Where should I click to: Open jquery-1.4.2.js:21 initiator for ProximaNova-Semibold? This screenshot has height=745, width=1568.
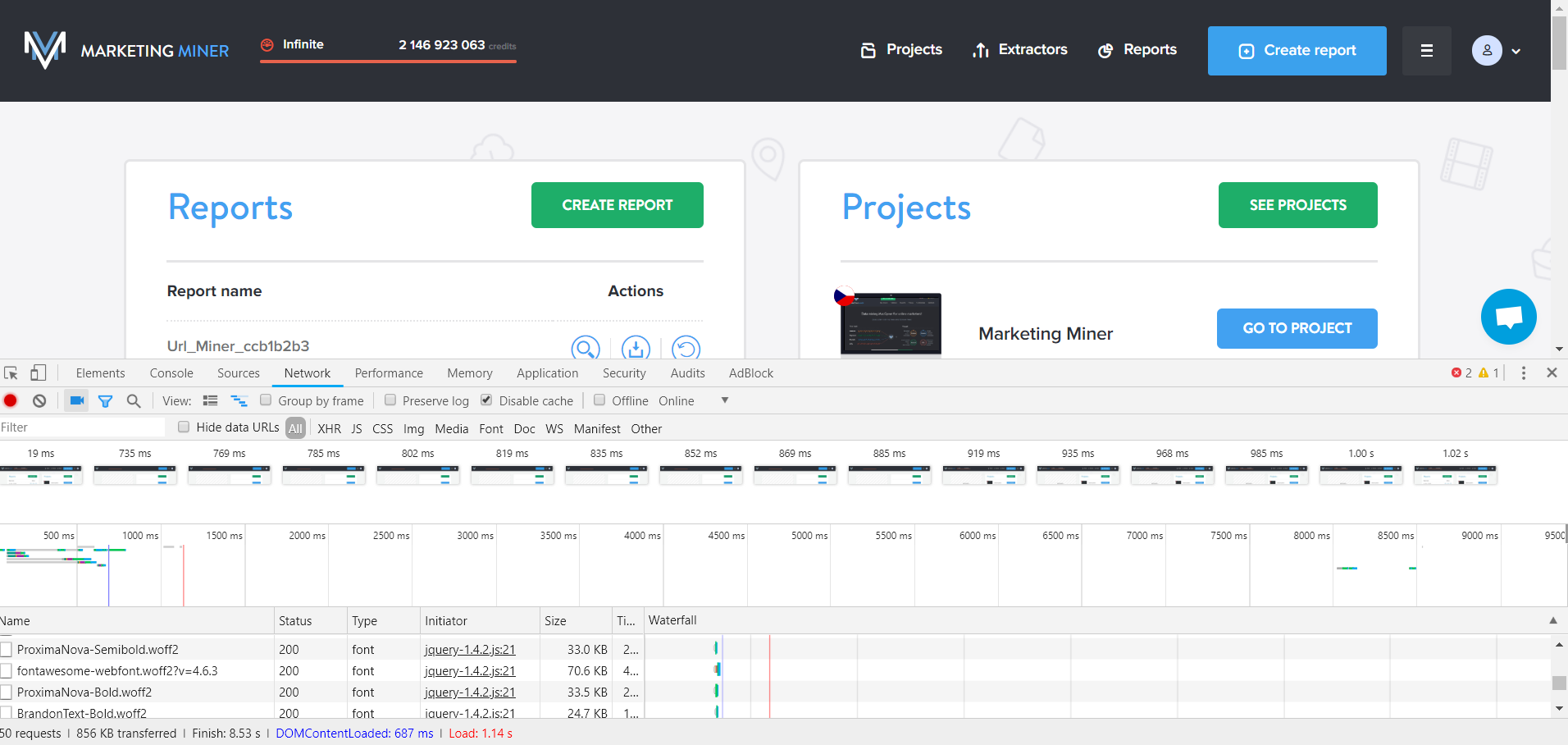(470, 650)
